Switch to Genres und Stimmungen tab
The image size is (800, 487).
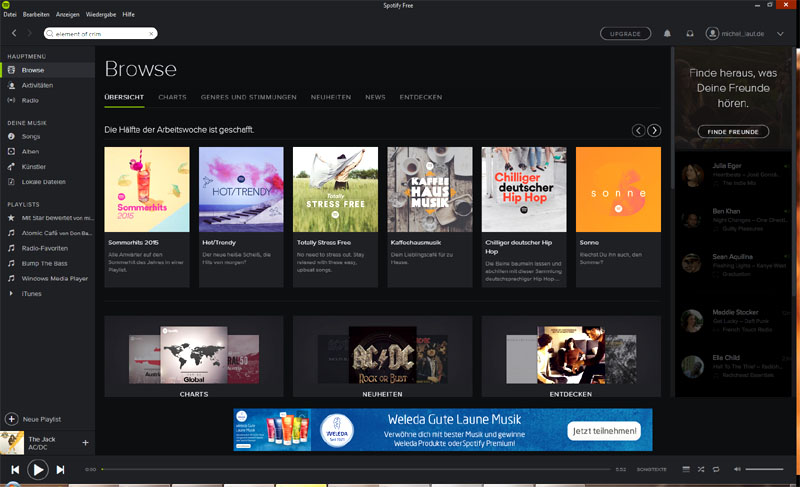248,97
